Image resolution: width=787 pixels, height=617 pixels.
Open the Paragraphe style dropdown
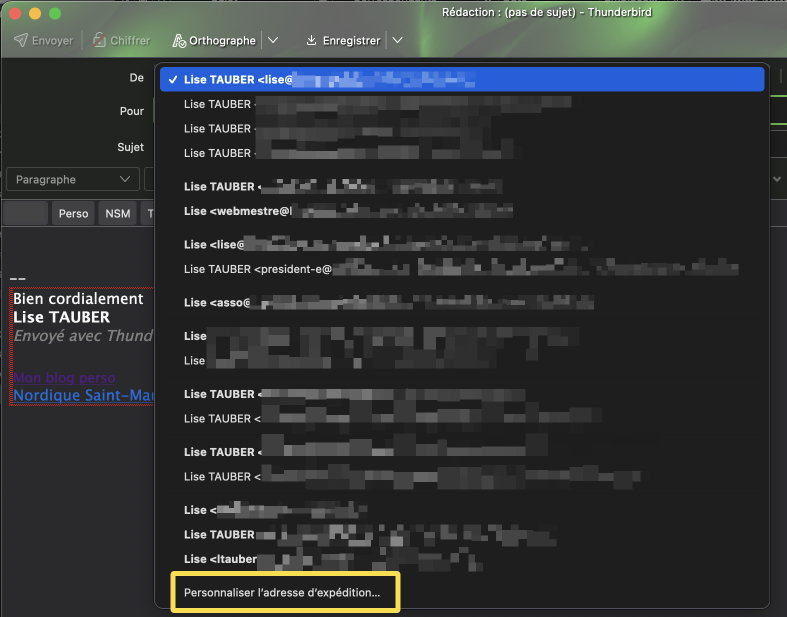click(x=72, y=179)
